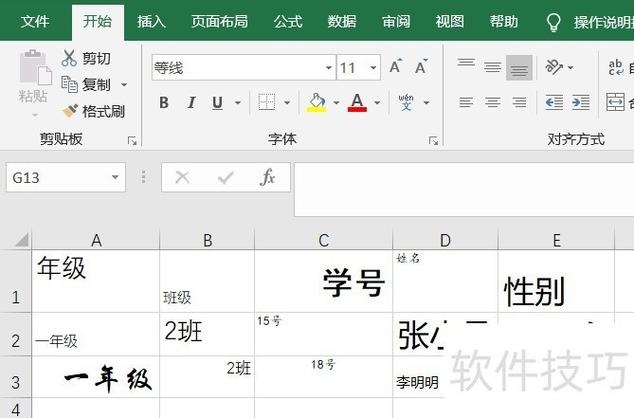Select column C header
The height and width of the screenshot is (418, 634).
pyautogui.click(x=323, y=240)
